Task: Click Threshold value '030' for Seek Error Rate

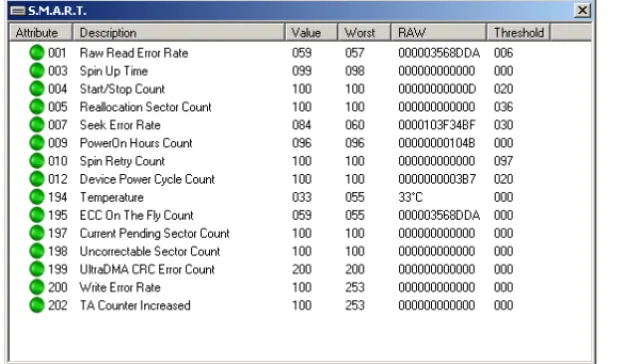Action: coord(503,125)
